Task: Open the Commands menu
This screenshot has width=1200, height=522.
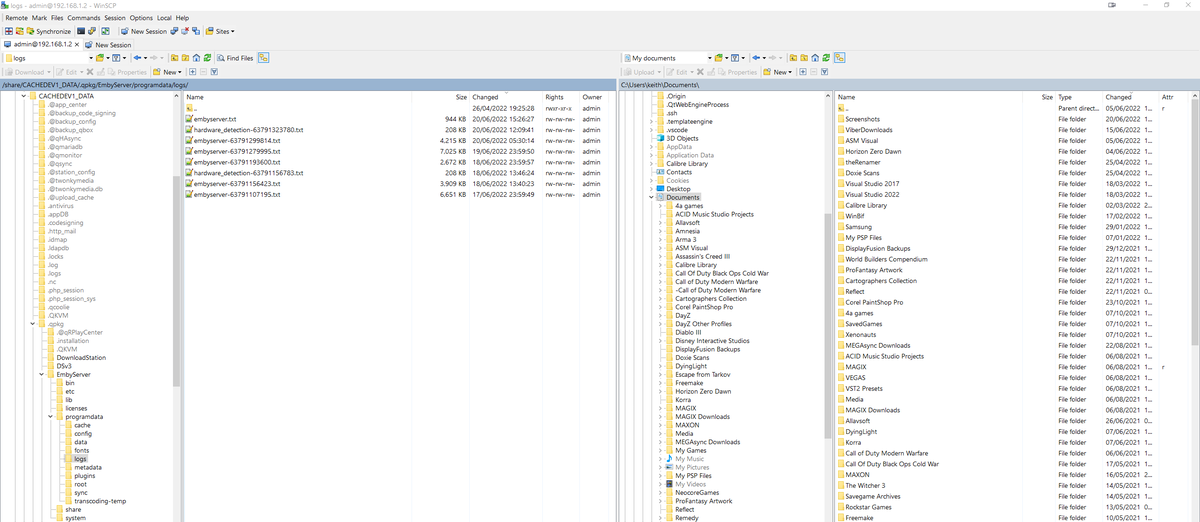Action: click(x=83, y=18)
